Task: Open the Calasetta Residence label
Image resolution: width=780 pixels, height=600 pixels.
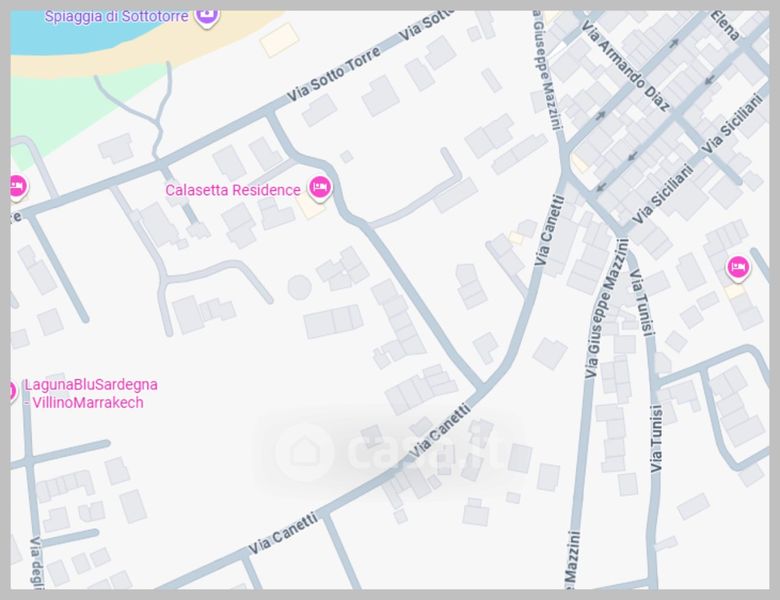Action: click(x=233, y=190)
